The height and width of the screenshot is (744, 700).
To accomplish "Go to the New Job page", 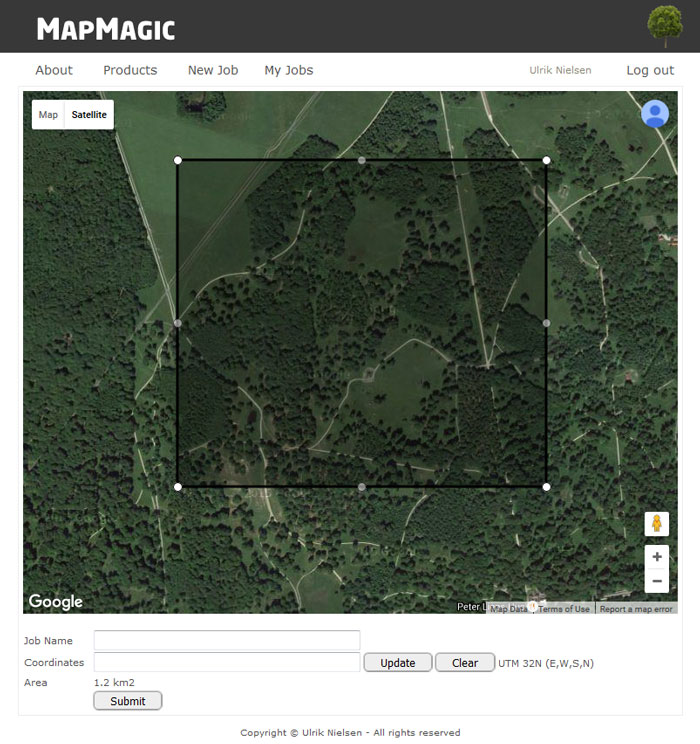I will 213,70.
